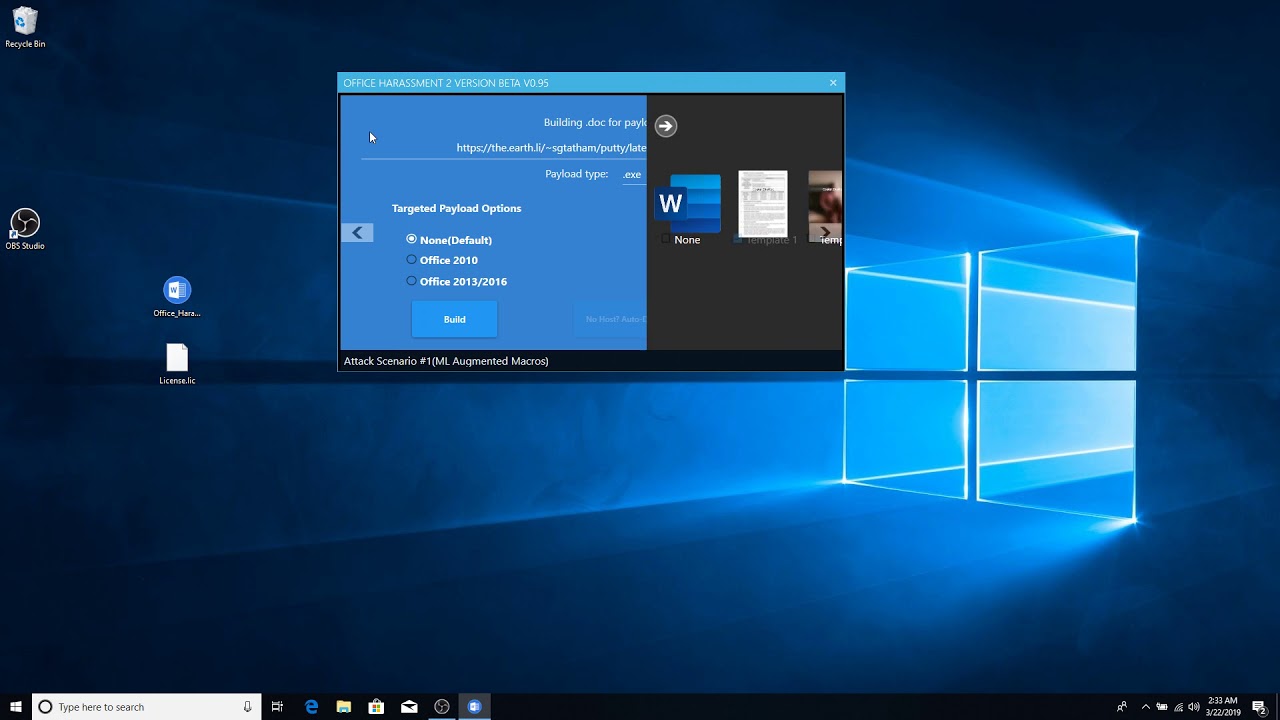This screenshot has height=720, width=1280.
Task: Launch Microsoft Edge from the taskbar
Action: click(311, 707)
